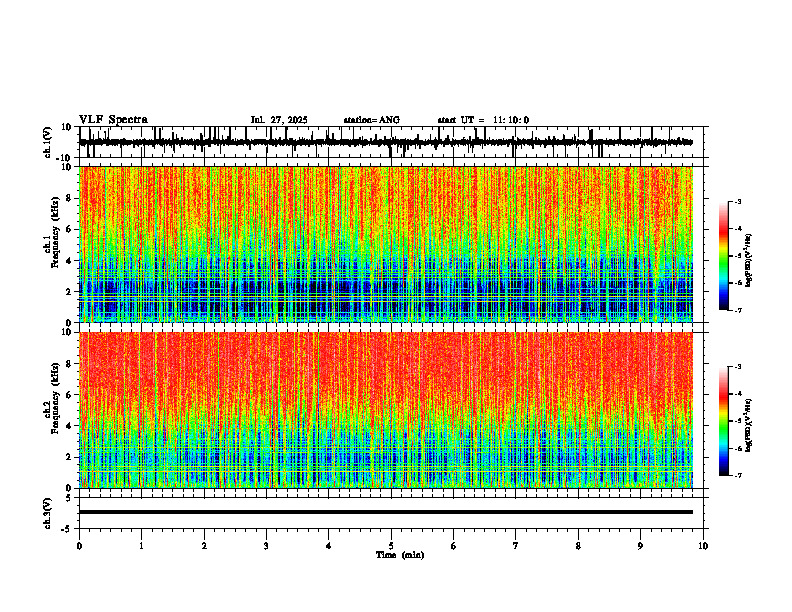This screenshot has height=612, width=792.
Task: Click the ch.3 flat voltage trace line
Action: pos(386,512)
